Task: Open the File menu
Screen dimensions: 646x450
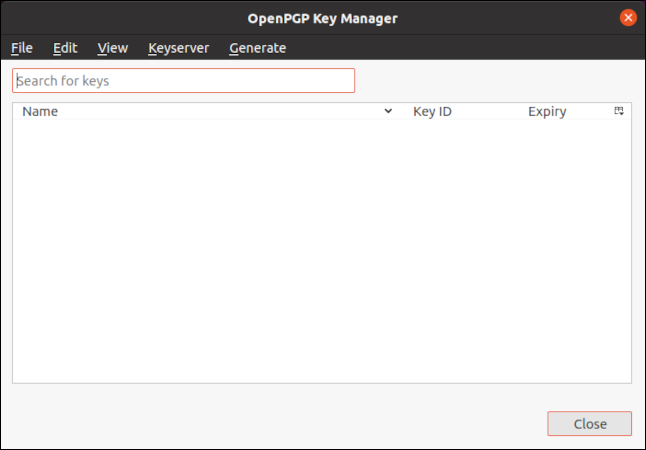Action: tap(22, 48)
